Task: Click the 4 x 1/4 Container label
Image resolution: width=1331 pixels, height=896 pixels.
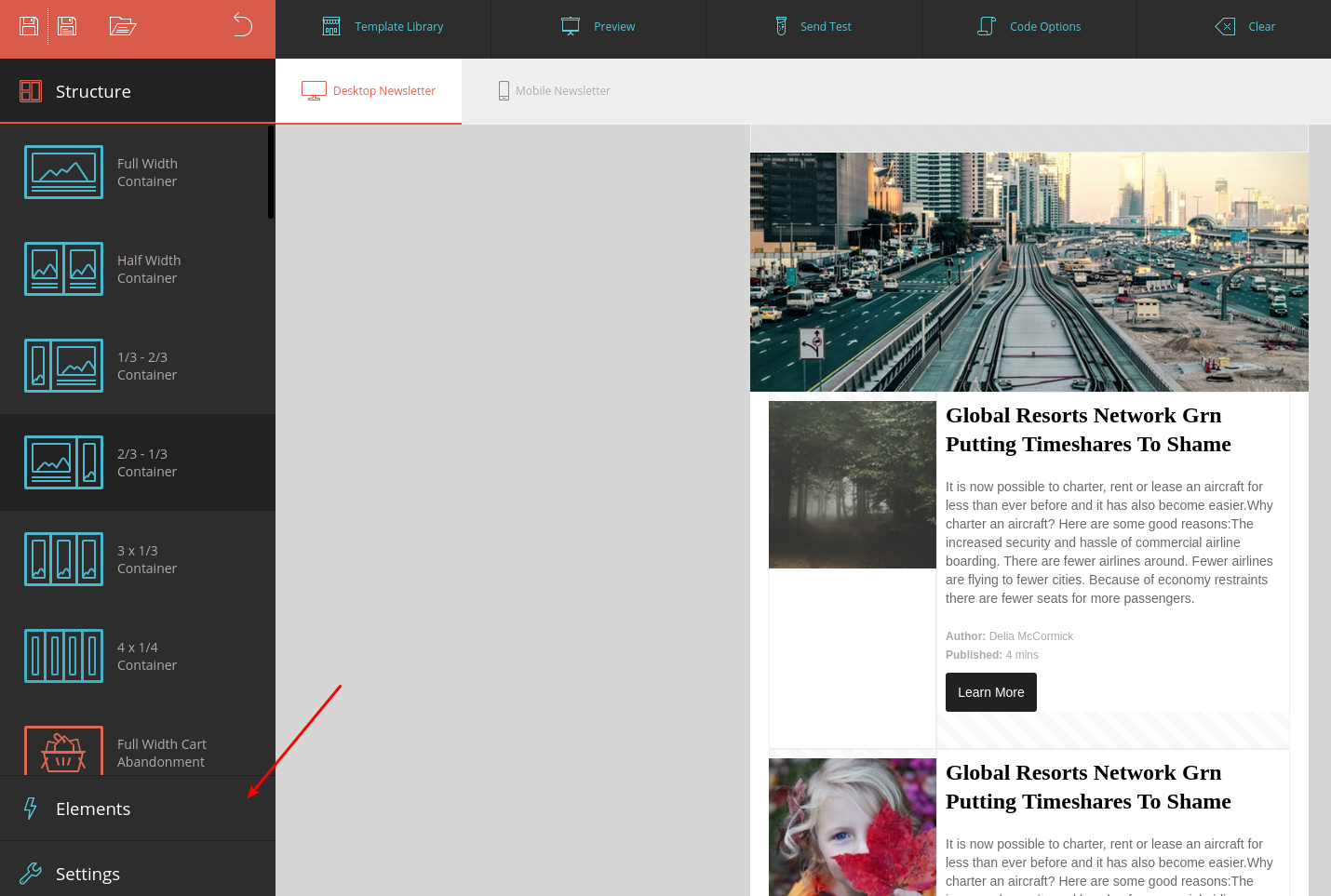Action: [147, 656]
